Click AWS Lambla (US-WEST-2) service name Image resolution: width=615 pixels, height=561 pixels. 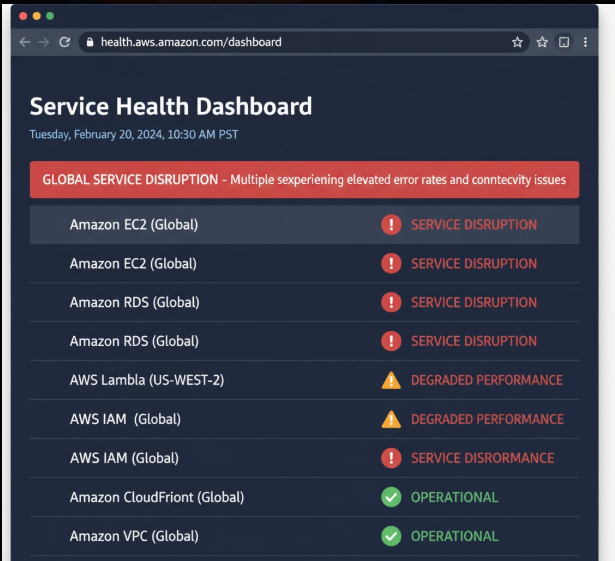pyautogui.click(x=147, y=380)
